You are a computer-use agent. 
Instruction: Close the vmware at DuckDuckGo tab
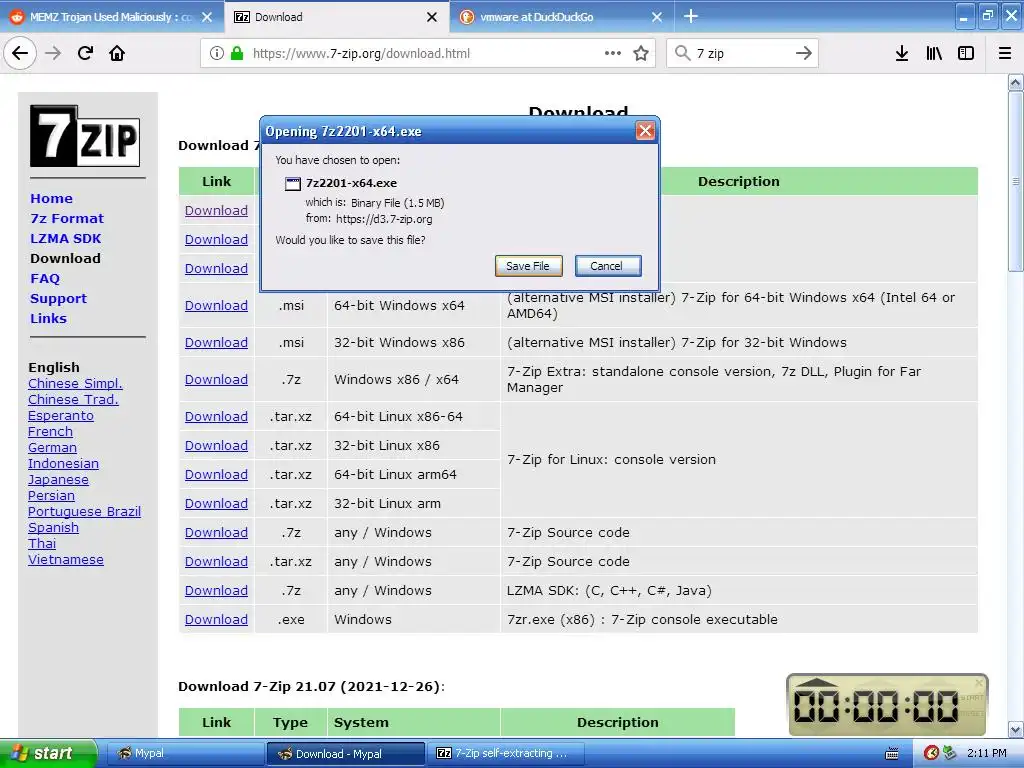tap(657, 17)
